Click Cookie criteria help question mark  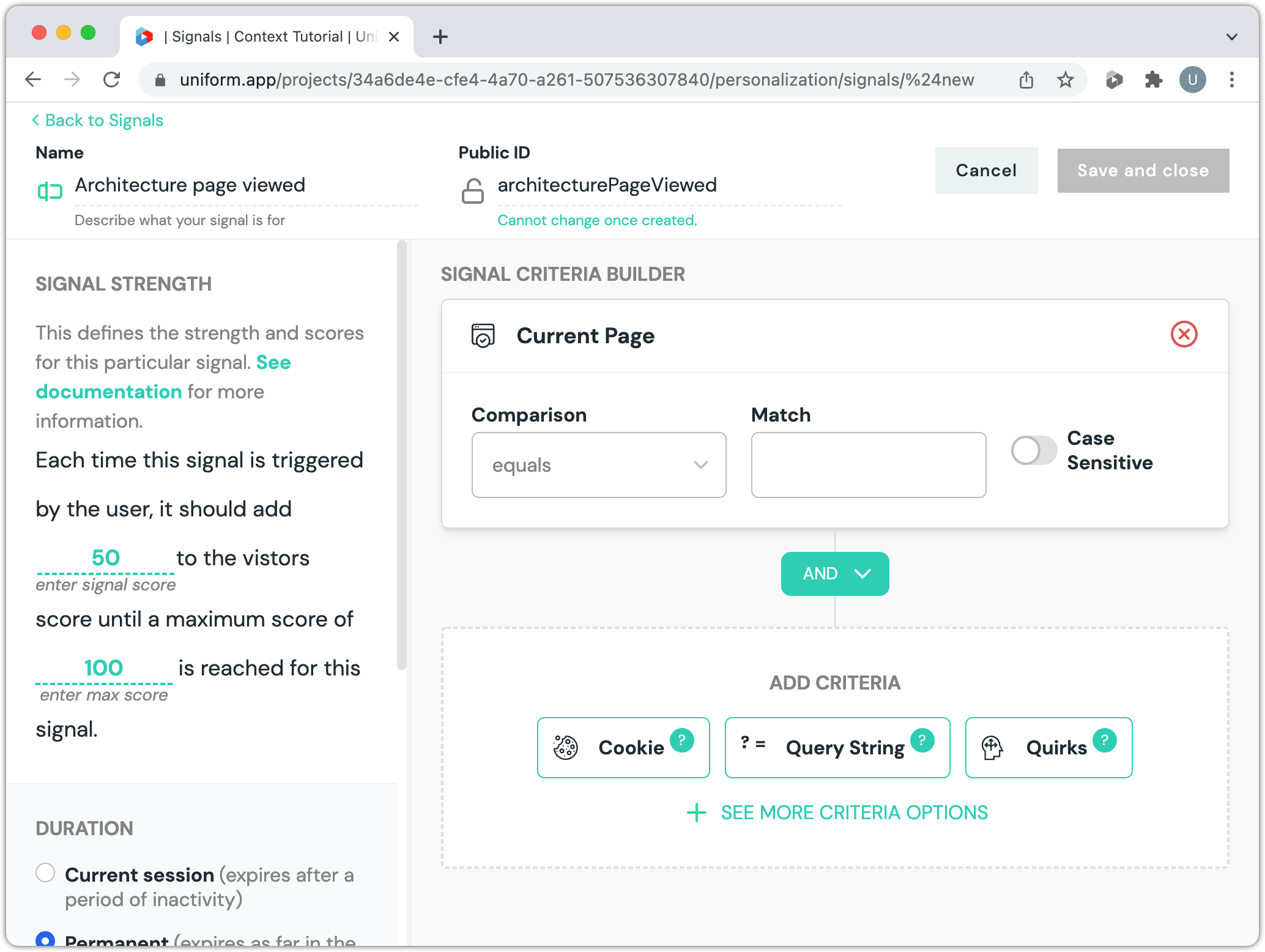pos(681,740)
